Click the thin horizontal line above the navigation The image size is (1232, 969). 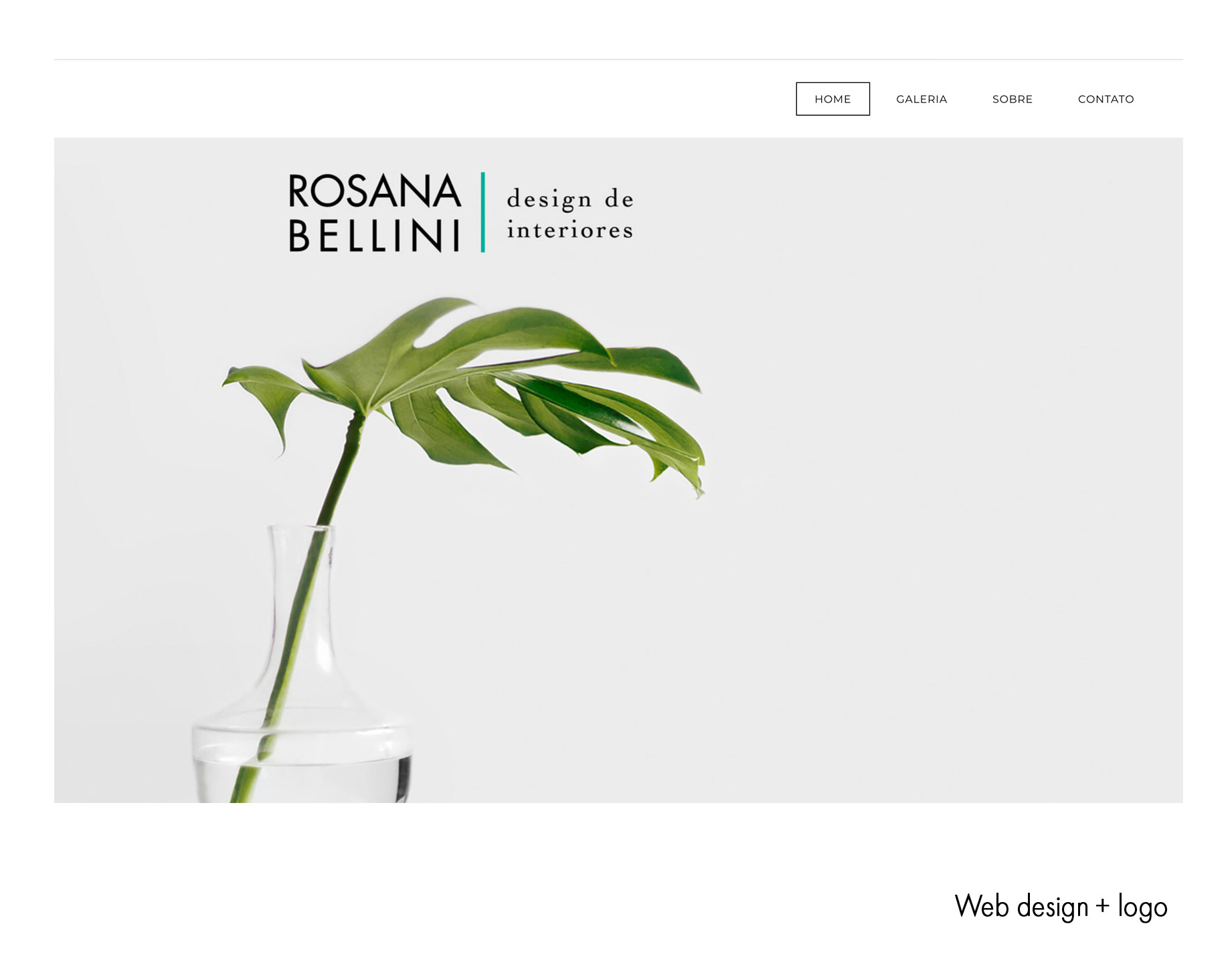[x=618, y=60]
